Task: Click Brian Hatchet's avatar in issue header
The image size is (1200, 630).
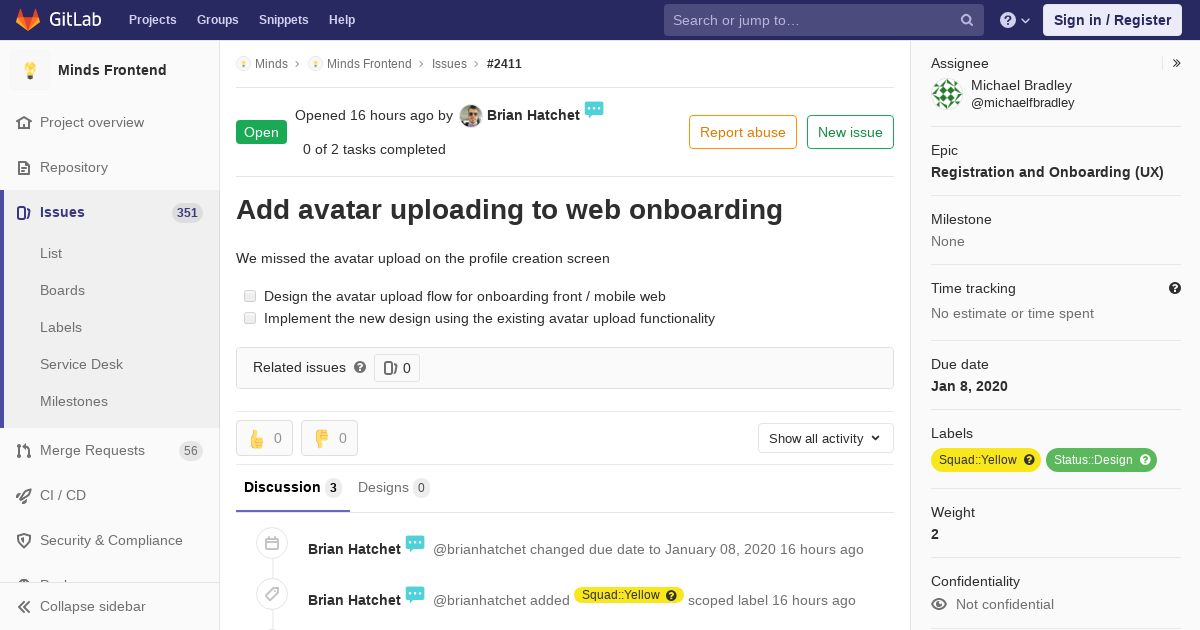Action: 471,116
